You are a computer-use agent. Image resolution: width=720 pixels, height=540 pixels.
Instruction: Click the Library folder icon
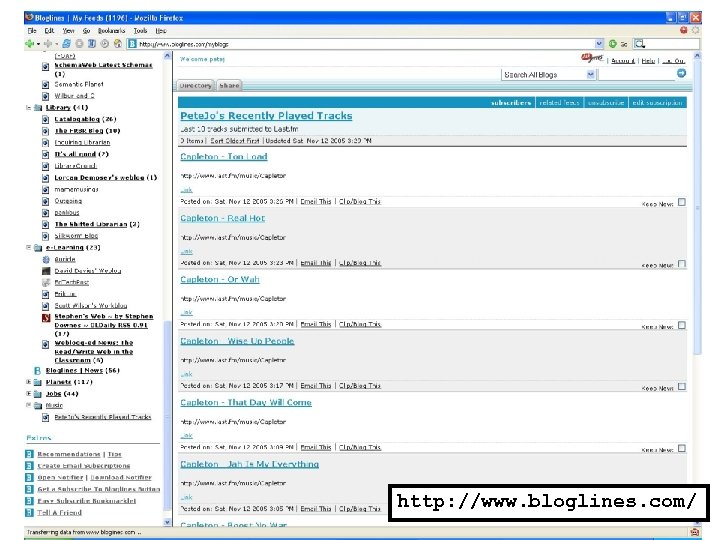(x=38, y=107)
